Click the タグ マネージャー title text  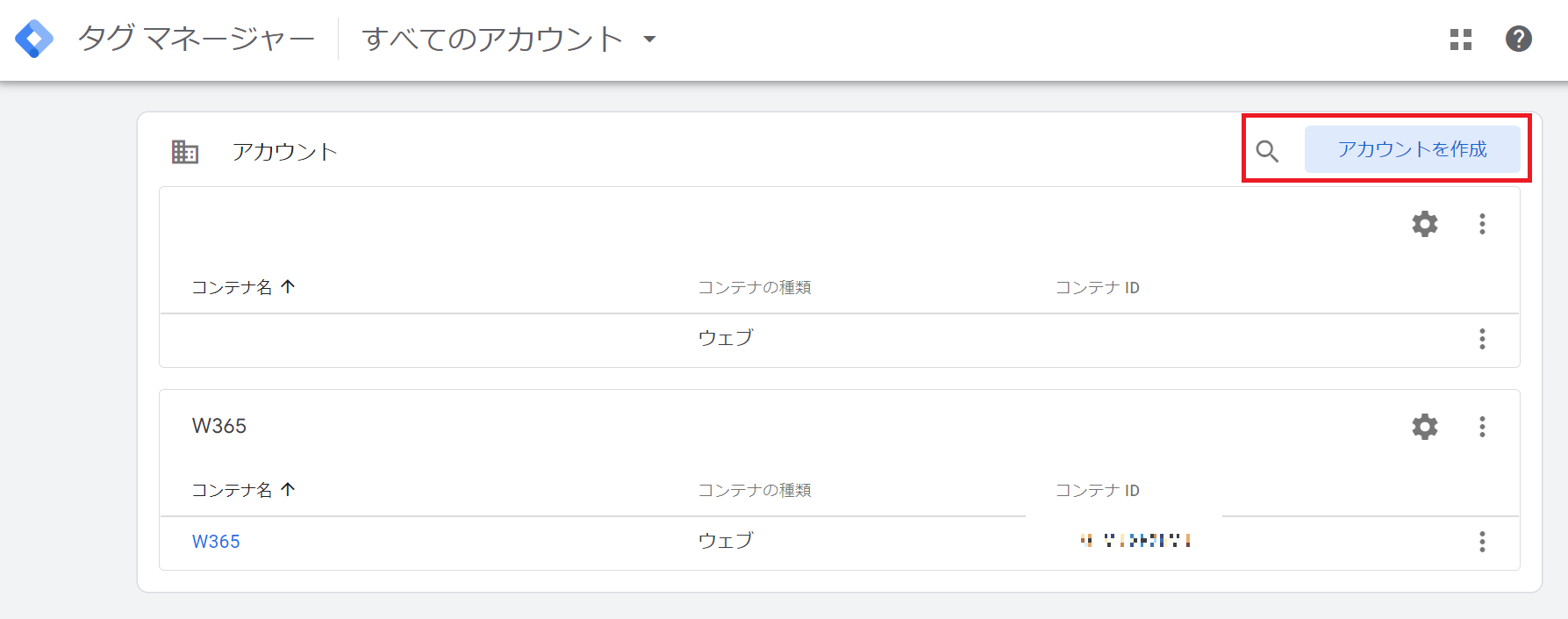tap(195, 39)
